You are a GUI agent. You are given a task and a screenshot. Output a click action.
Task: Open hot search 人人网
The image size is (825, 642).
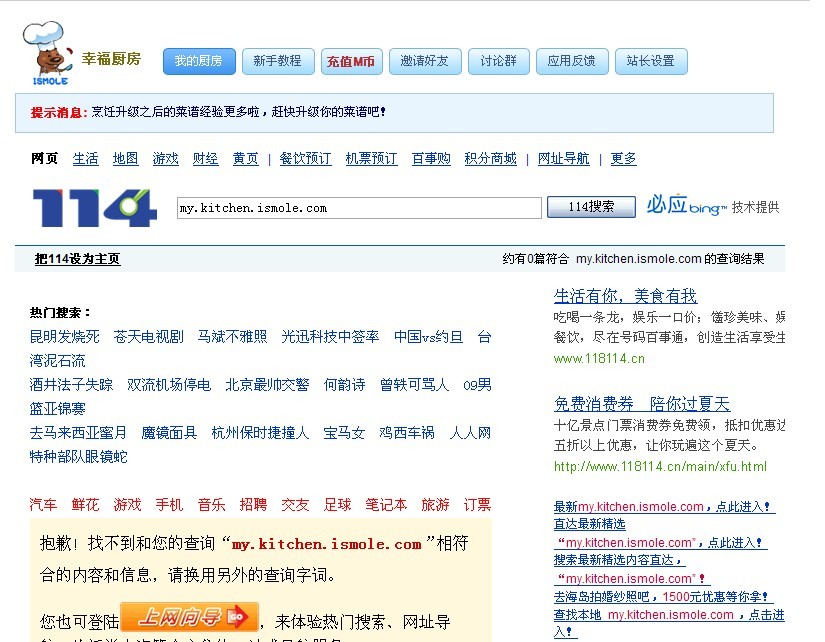point(470,433)
